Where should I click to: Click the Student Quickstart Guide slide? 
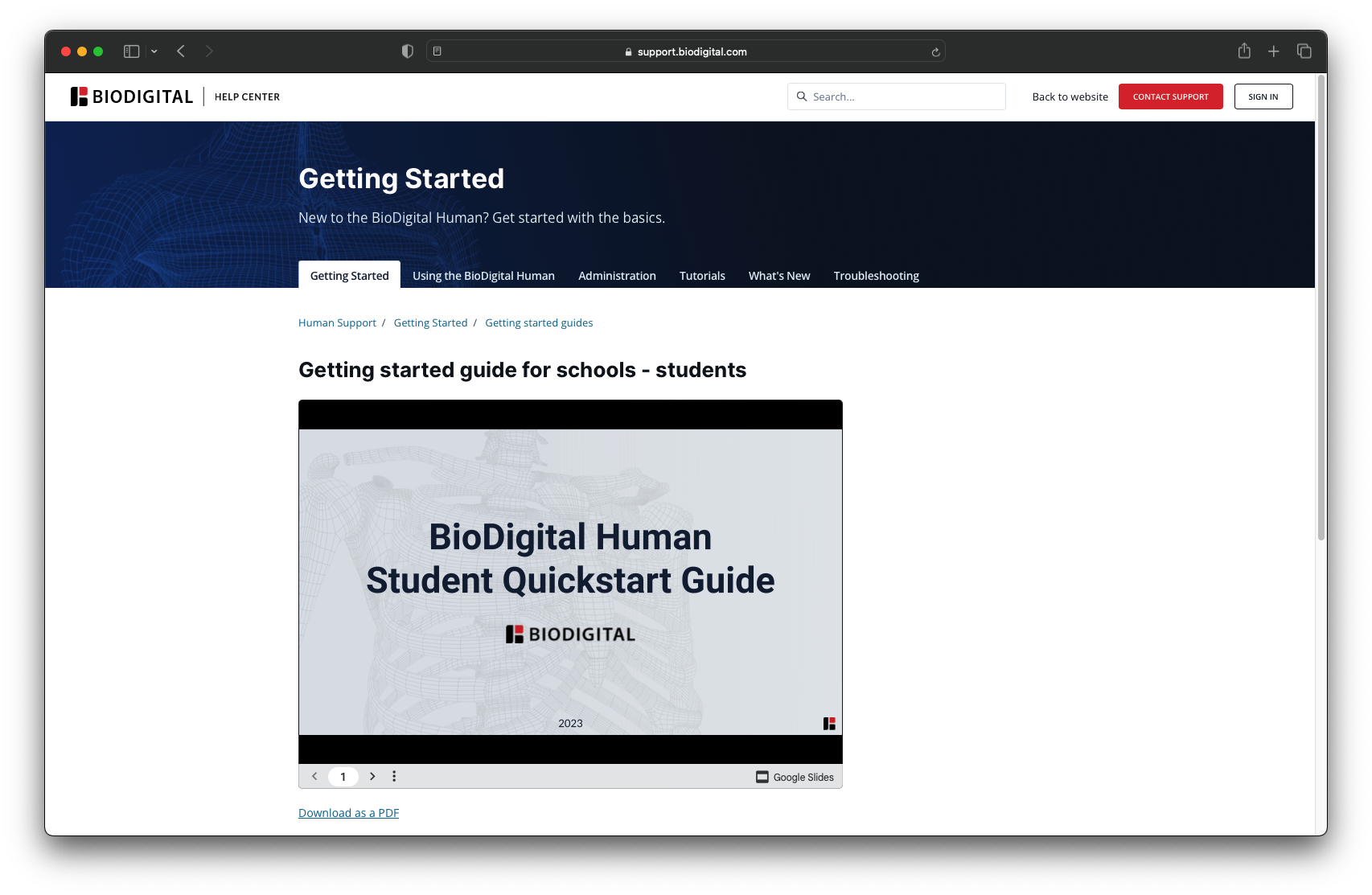pyautogui.click(x=570, y=582)
